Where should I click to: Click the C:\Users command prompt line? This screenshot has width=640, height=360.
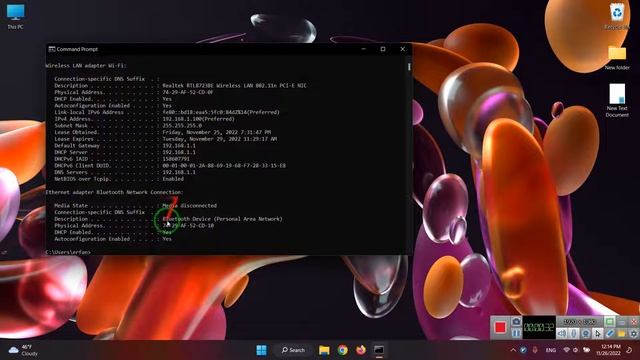coord(68,252)
